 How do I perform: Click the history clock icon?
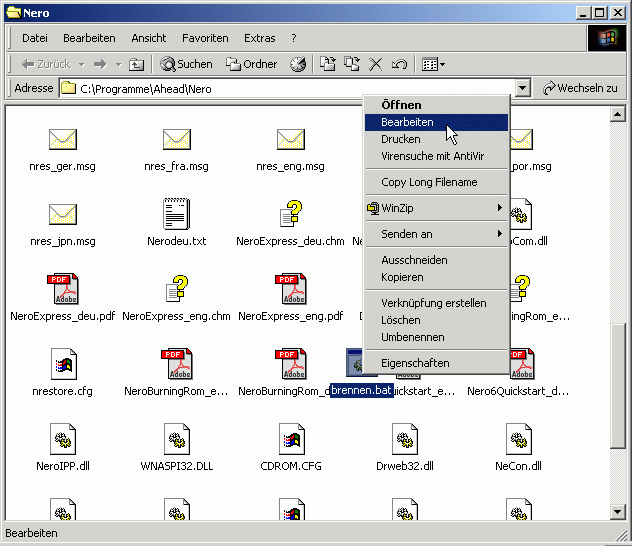297,64
